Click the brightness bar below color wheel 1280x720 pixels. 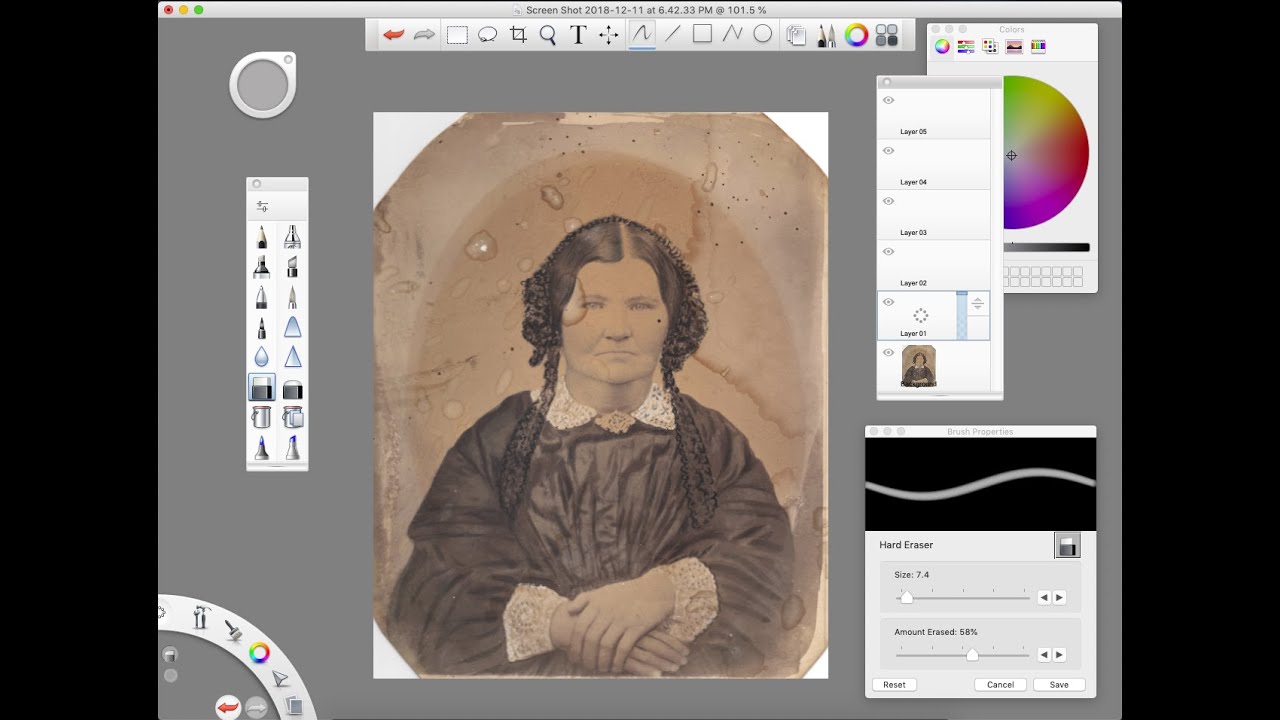click(1047, 247)
